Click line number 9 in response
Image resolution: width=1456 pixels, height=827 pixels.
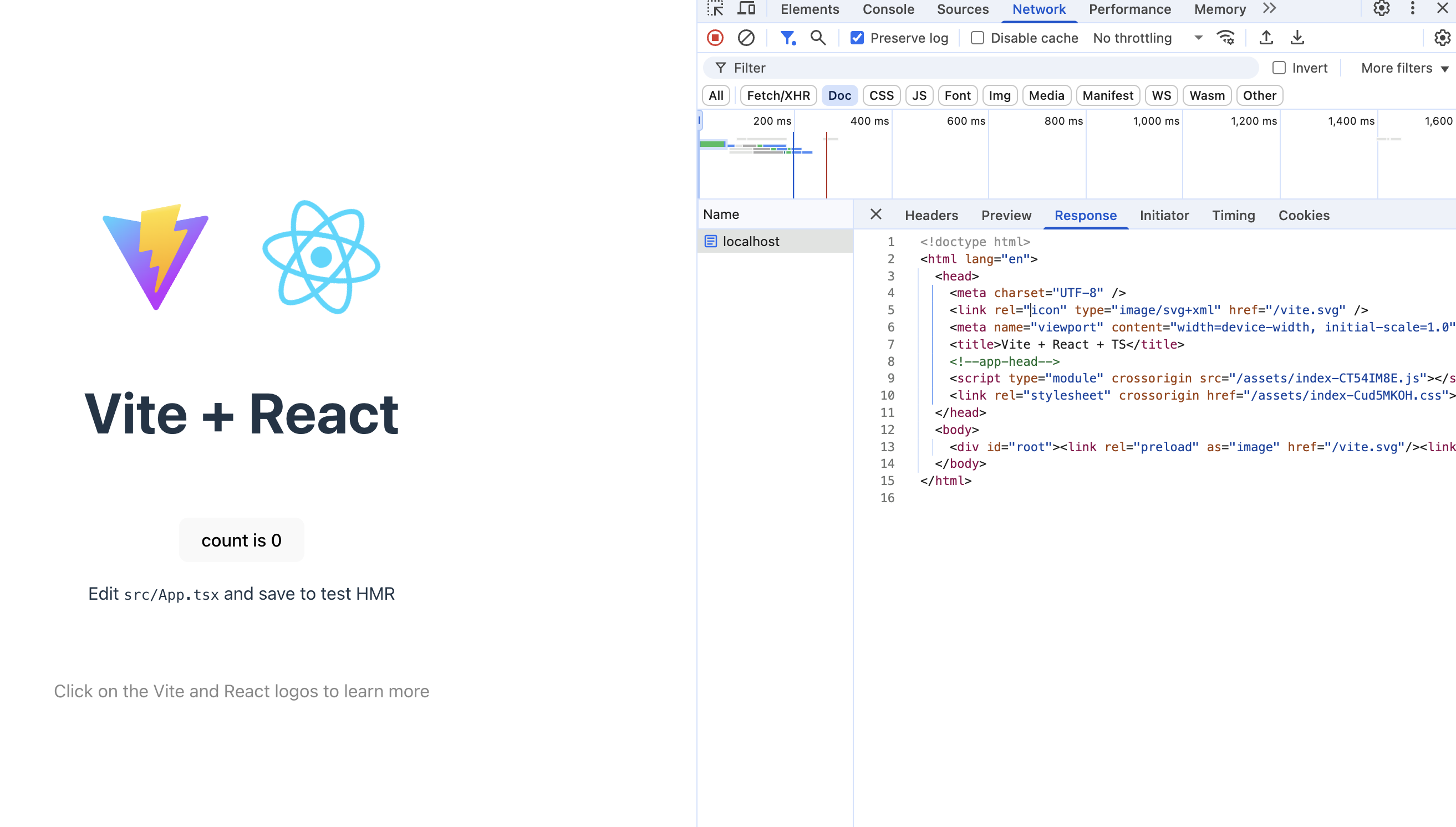(890, 378)
